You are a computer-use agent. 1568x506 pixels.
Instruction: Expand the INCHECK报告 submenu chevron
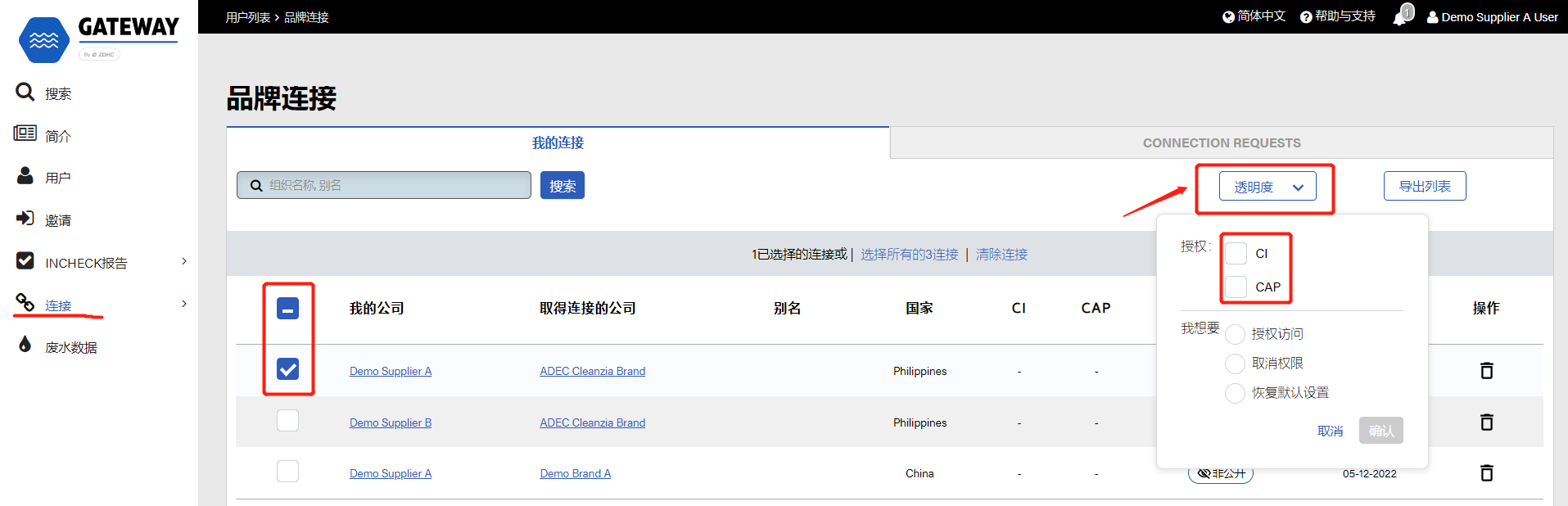pos(184,261)
